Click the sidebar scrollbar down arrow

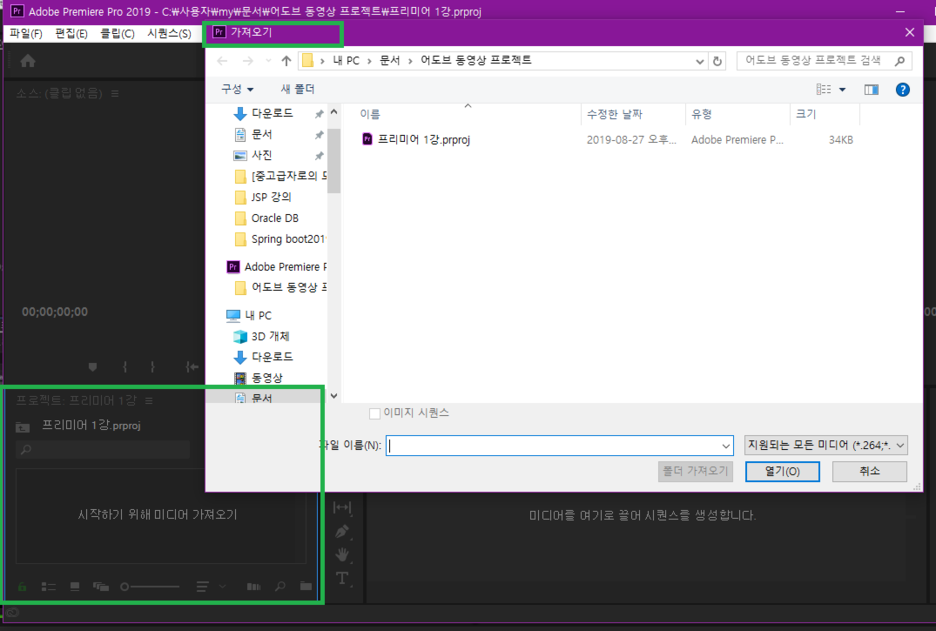[x=334, y=396]
